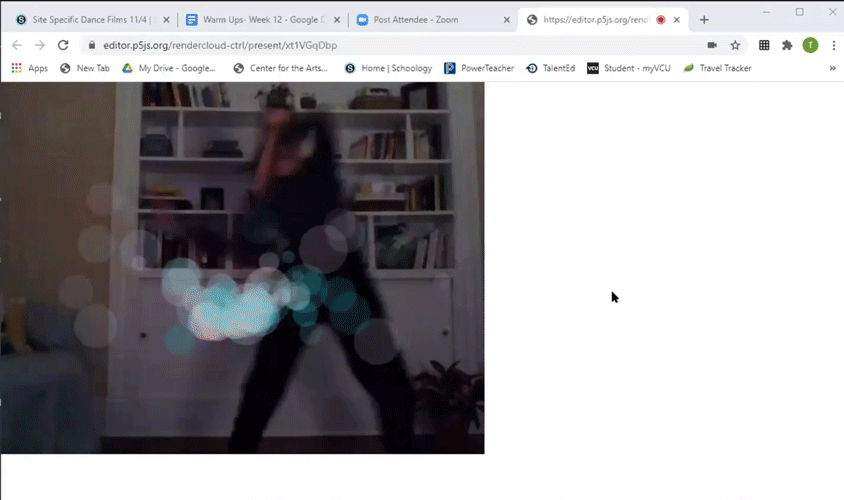Expand the hidden bookmarks chevron
Viewport: 844px width, 500px height.
[x=832, y=68]
